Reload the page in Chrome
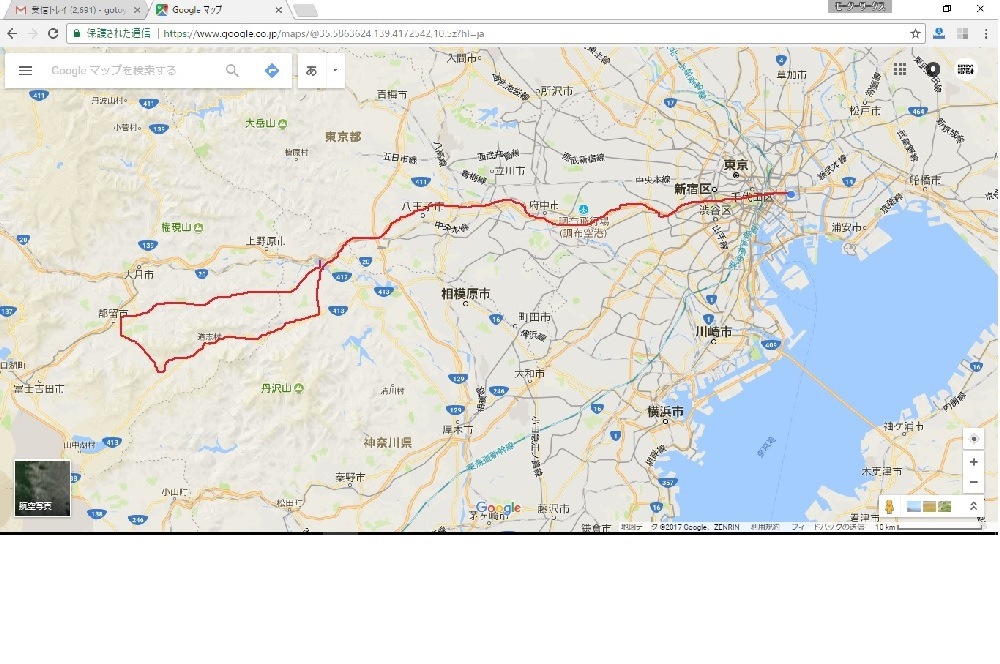Viewport: 1000px width, 664px height. 53,33
